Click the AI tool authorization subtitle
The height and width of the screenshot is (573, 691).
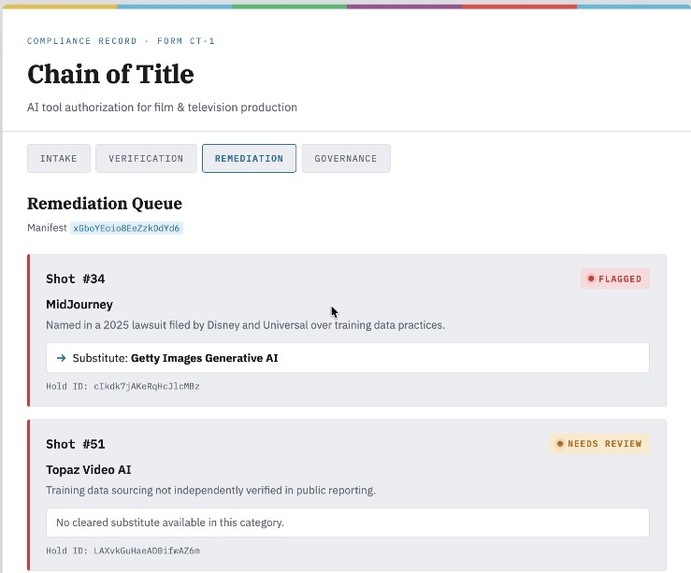click(x=162, y=107)
